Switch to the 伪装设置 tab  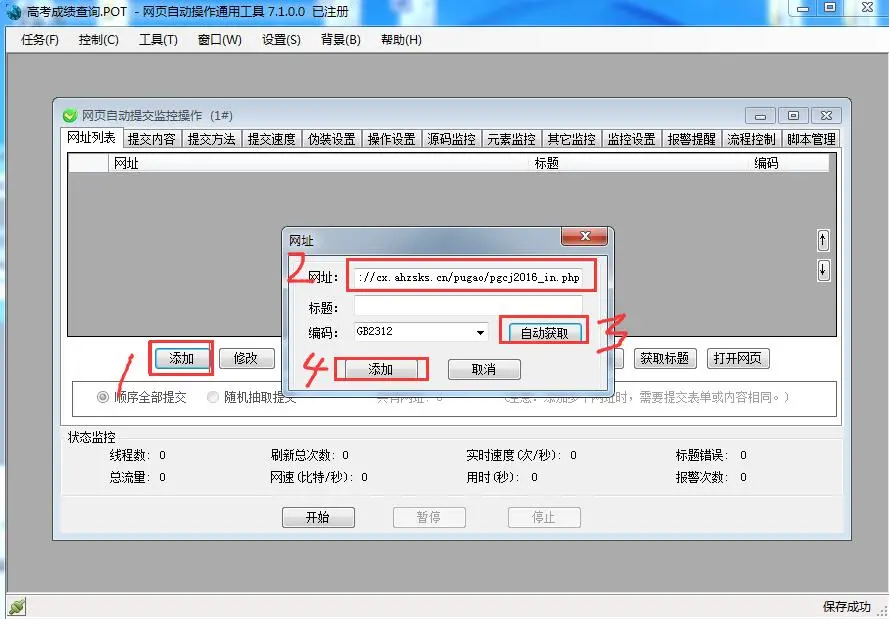pos(331,139)
